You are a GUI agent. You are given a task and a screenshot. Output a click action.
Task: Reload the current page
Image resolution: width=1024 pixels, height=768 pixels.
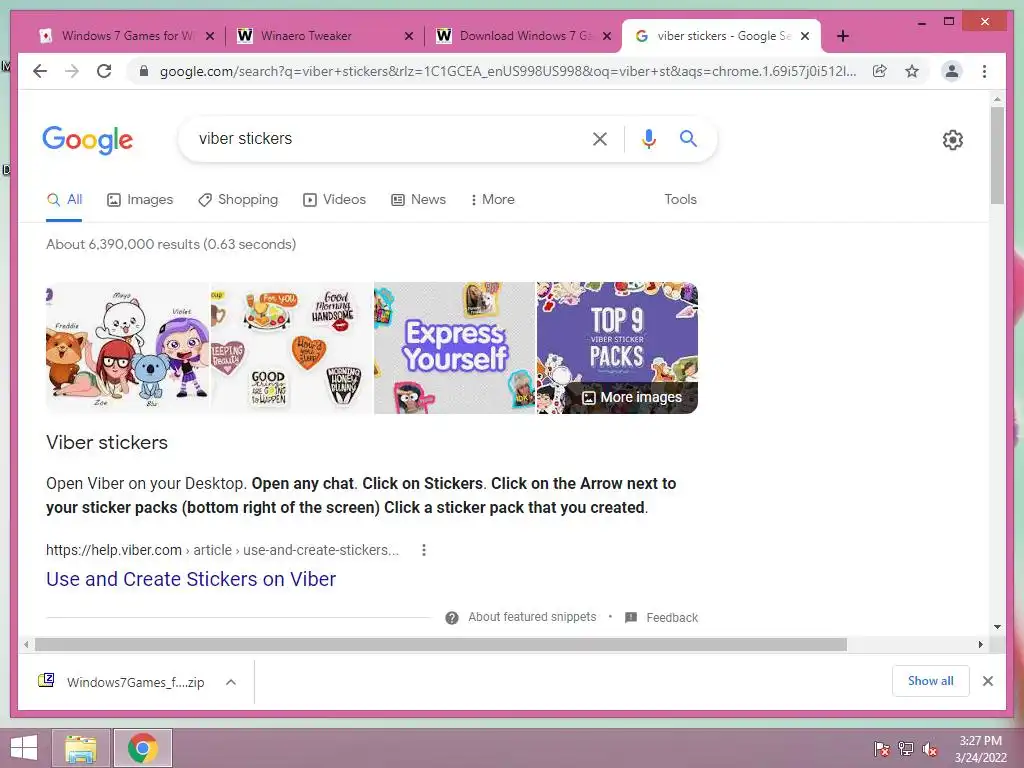coord(104,71)
